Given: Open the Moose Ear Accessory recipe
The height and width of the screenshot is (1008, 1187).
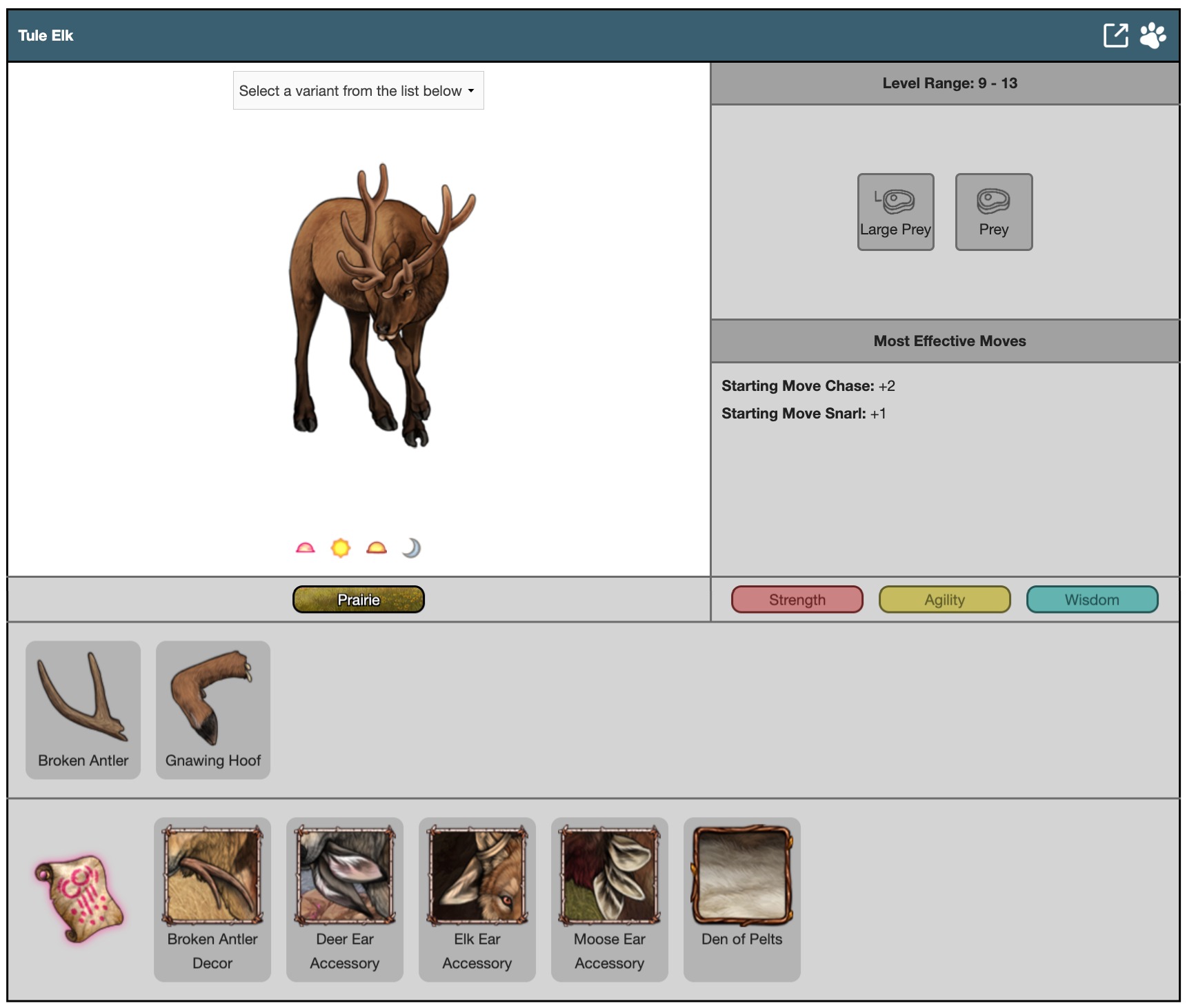Looking at the screenshot, I should click(x=610, y=899).
